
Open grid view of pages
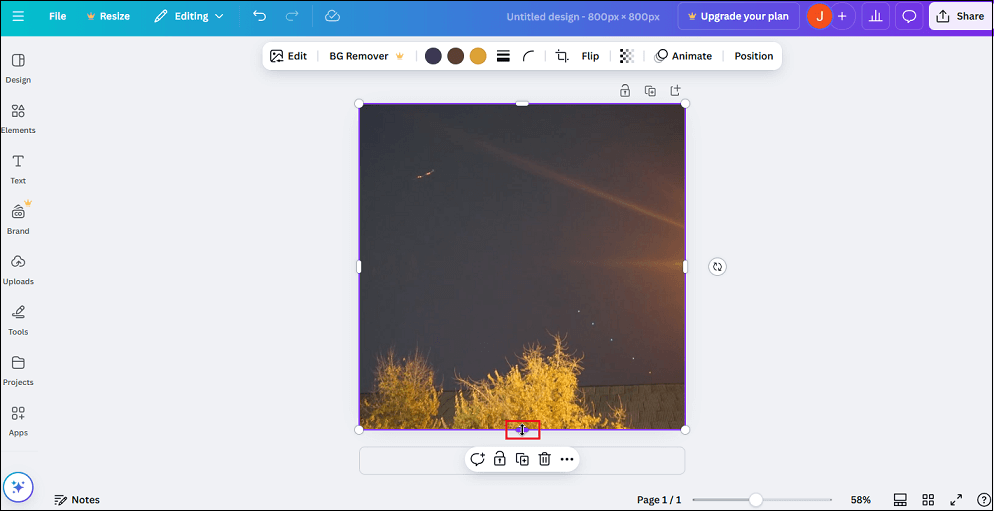929,500
